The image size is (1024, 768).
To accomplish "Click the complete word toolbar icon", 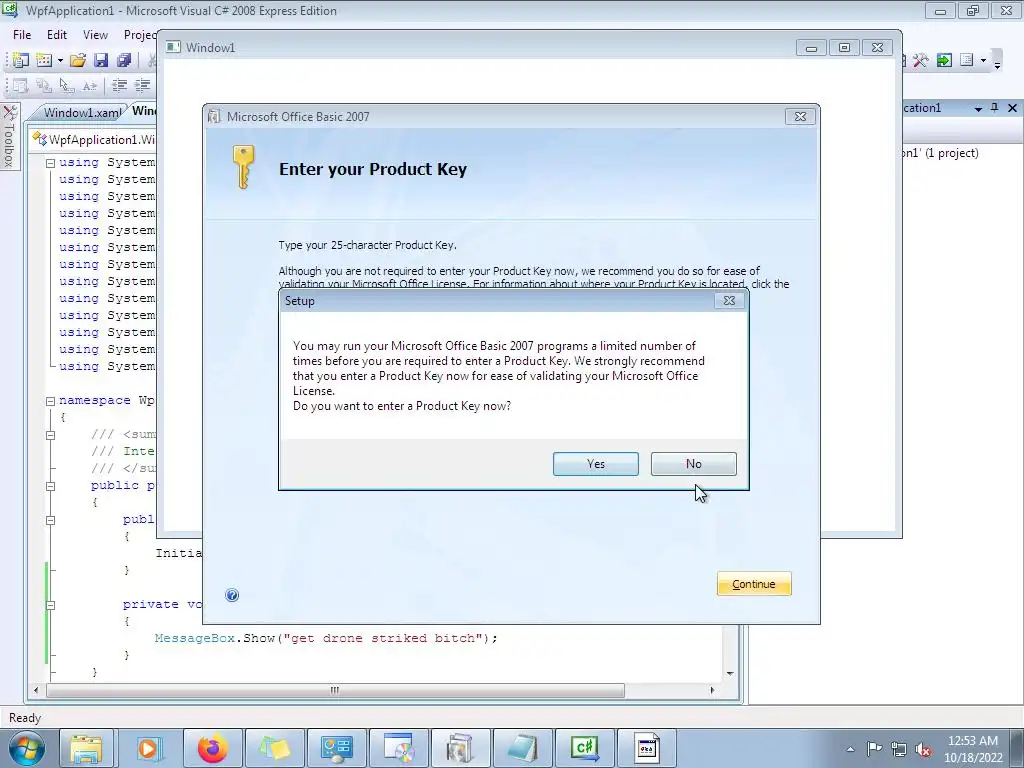I will click(x=89, y=85).
